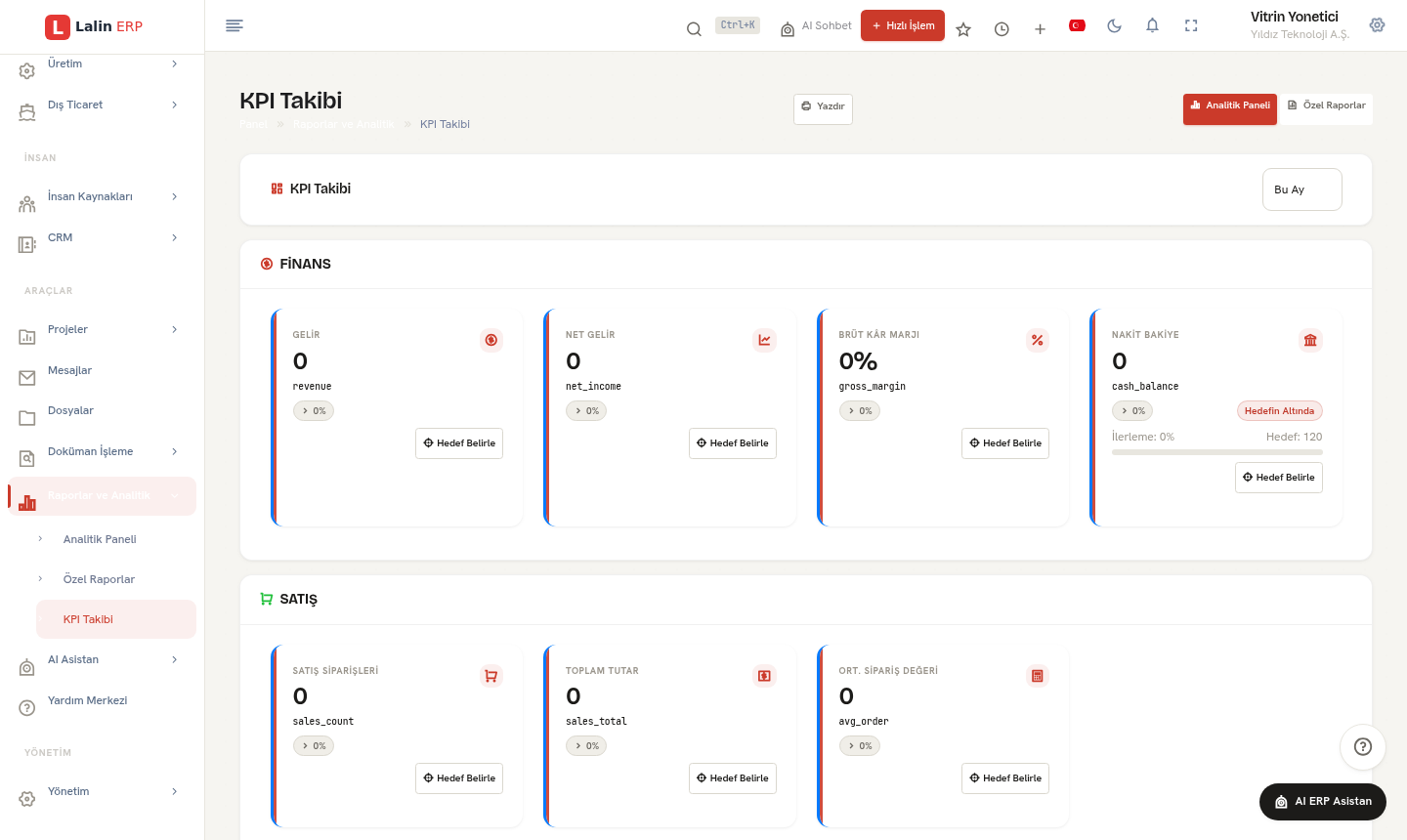
Task: Click the Dış Ticaret icon in sidebar
Action: tap(27, 112)
